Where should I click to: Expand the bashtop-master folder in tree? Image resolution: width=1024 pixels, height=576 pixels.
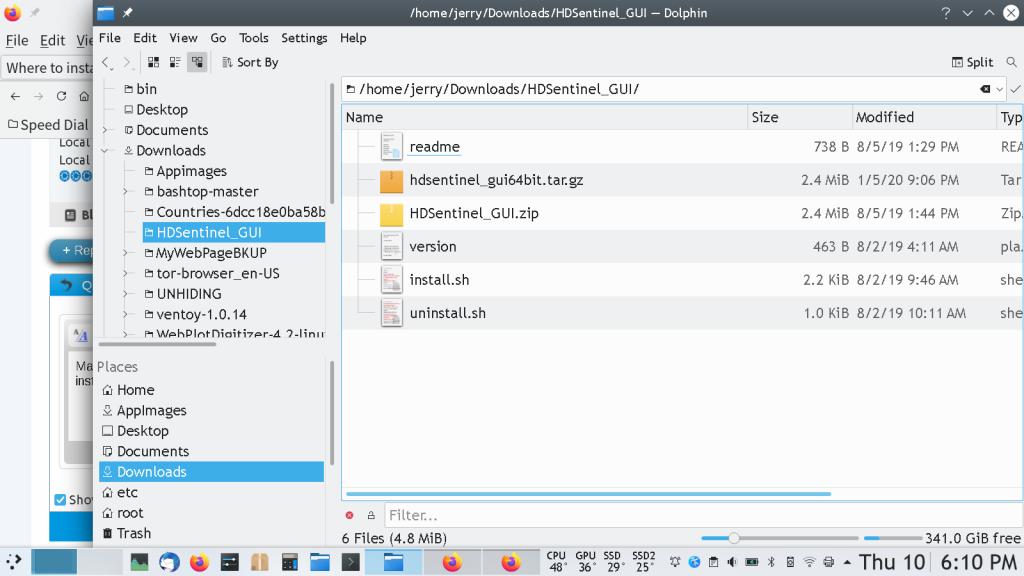(x=125, y=191)
